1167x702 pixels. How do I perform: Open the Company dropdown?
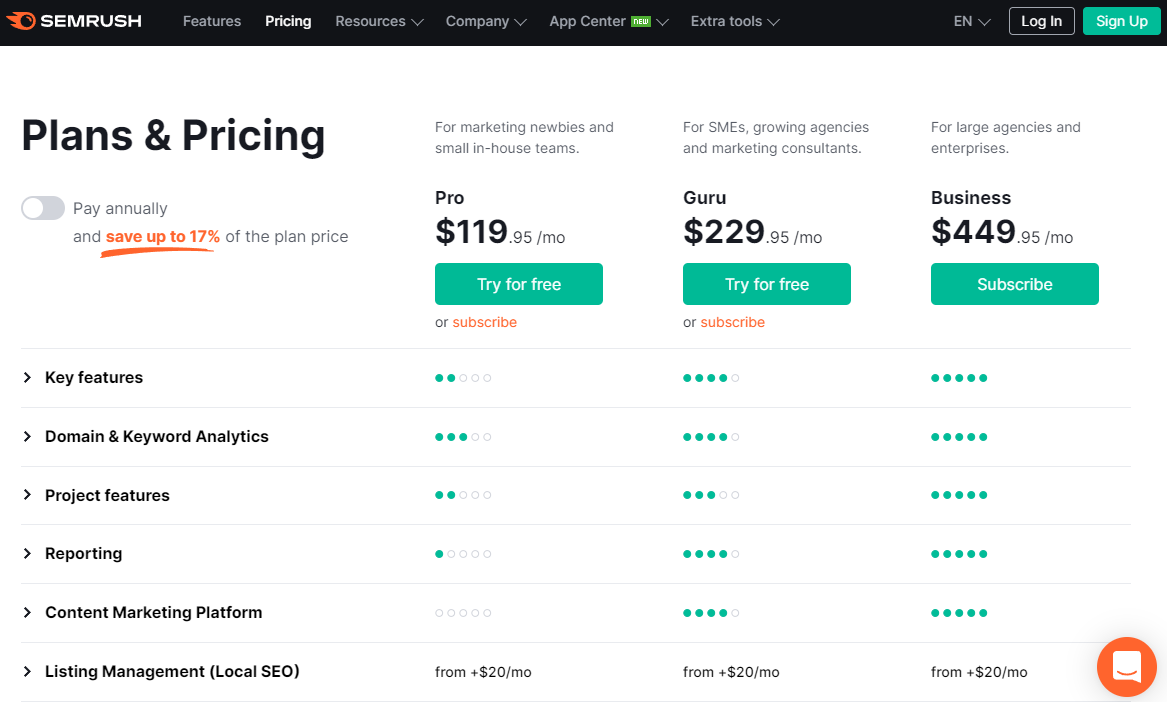coord(486,21)
